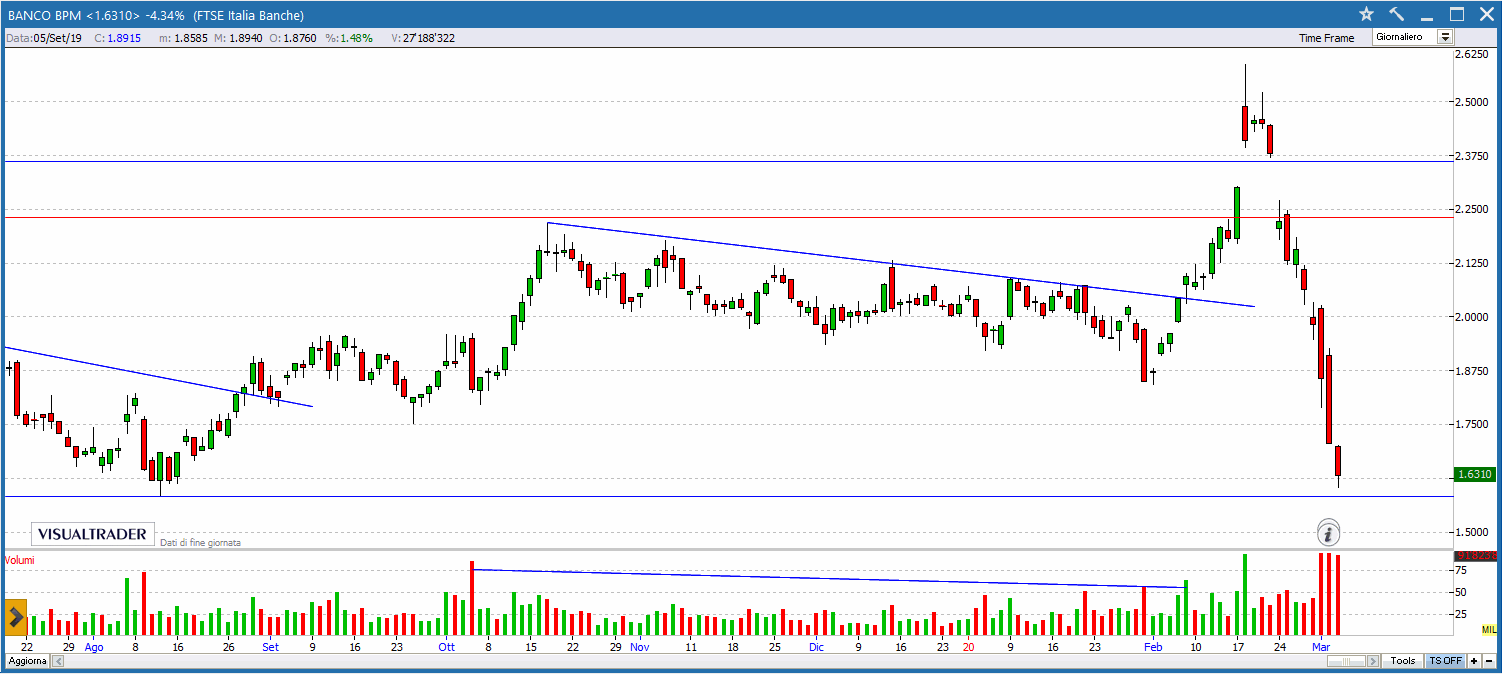Image resolution: width=1502 pixels, height=674 pixels.
Task: Toggle the TS OFF button
Action: [x=1445, y=661]
